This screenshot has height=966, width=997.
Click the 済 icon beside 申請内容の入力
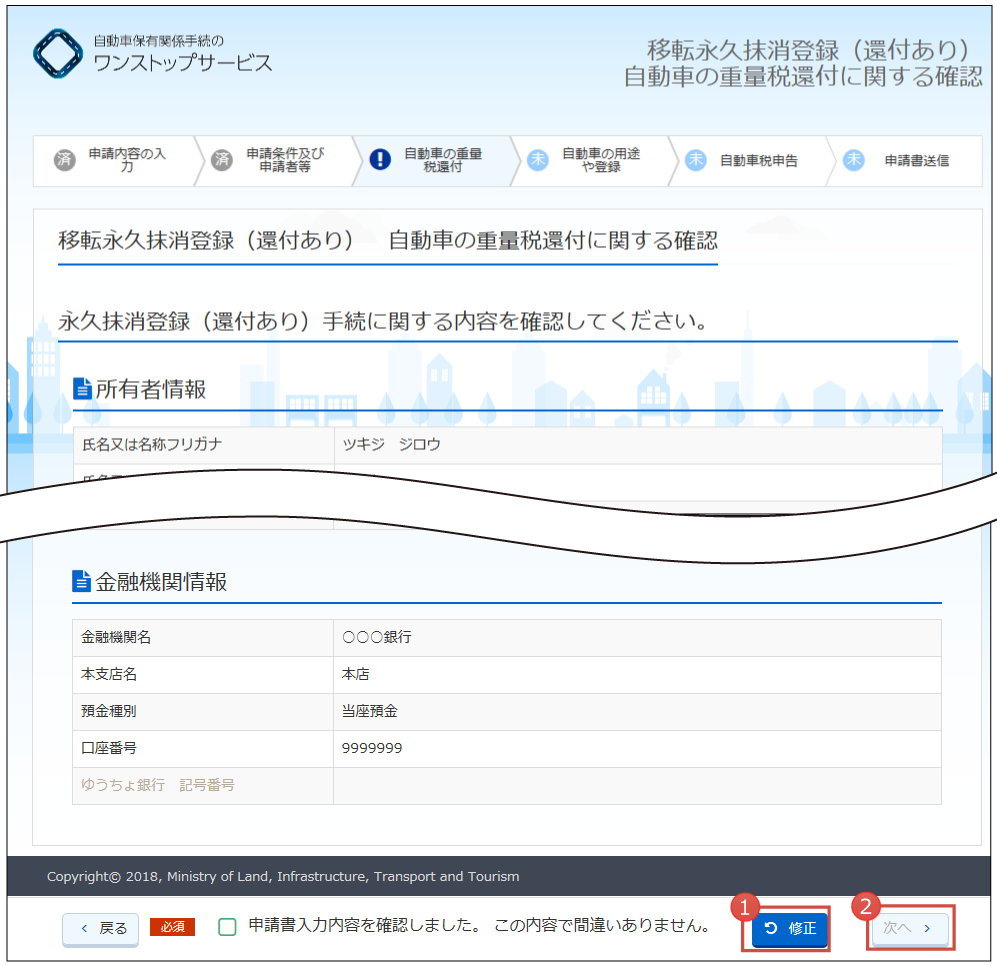coord(65,161)
